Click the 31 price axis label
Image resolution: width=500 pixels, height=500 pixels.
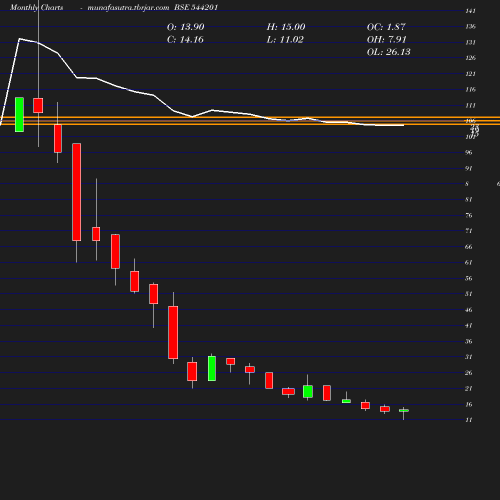(x=469, y=357)
